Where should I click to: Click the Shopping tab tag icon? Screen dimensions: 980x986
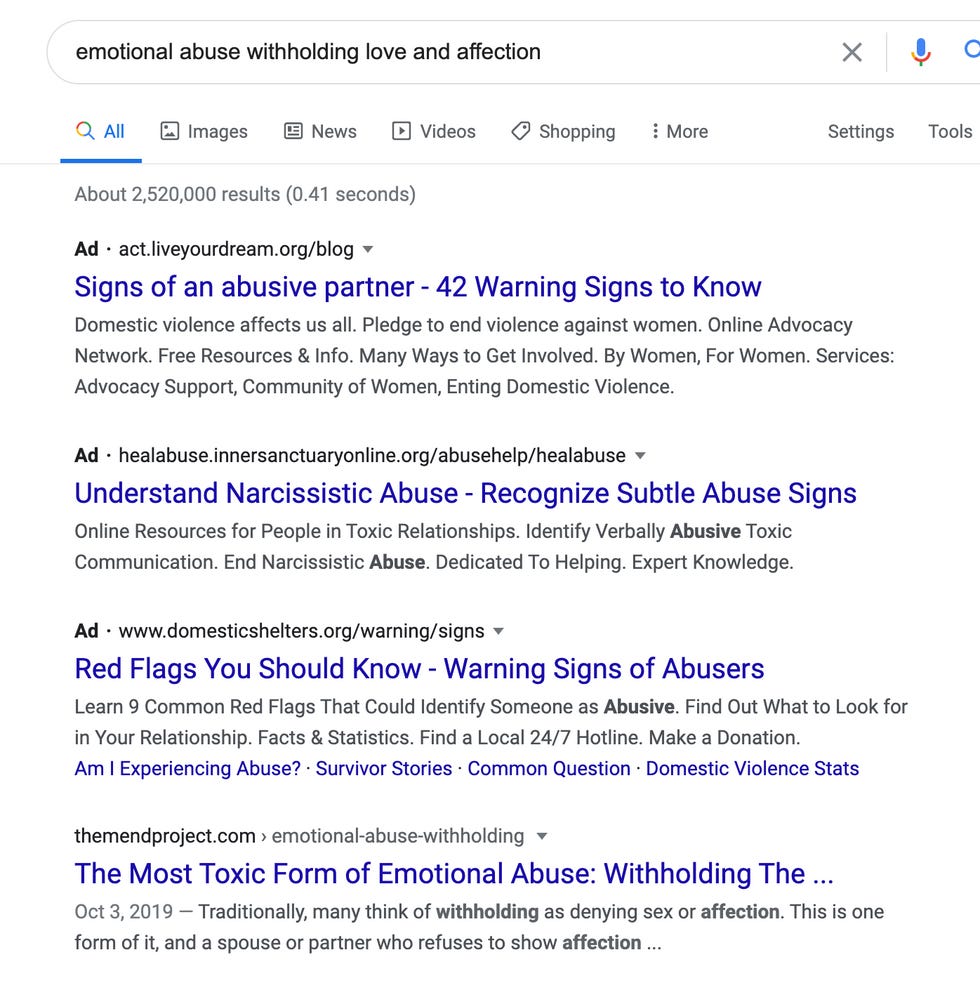521,131
